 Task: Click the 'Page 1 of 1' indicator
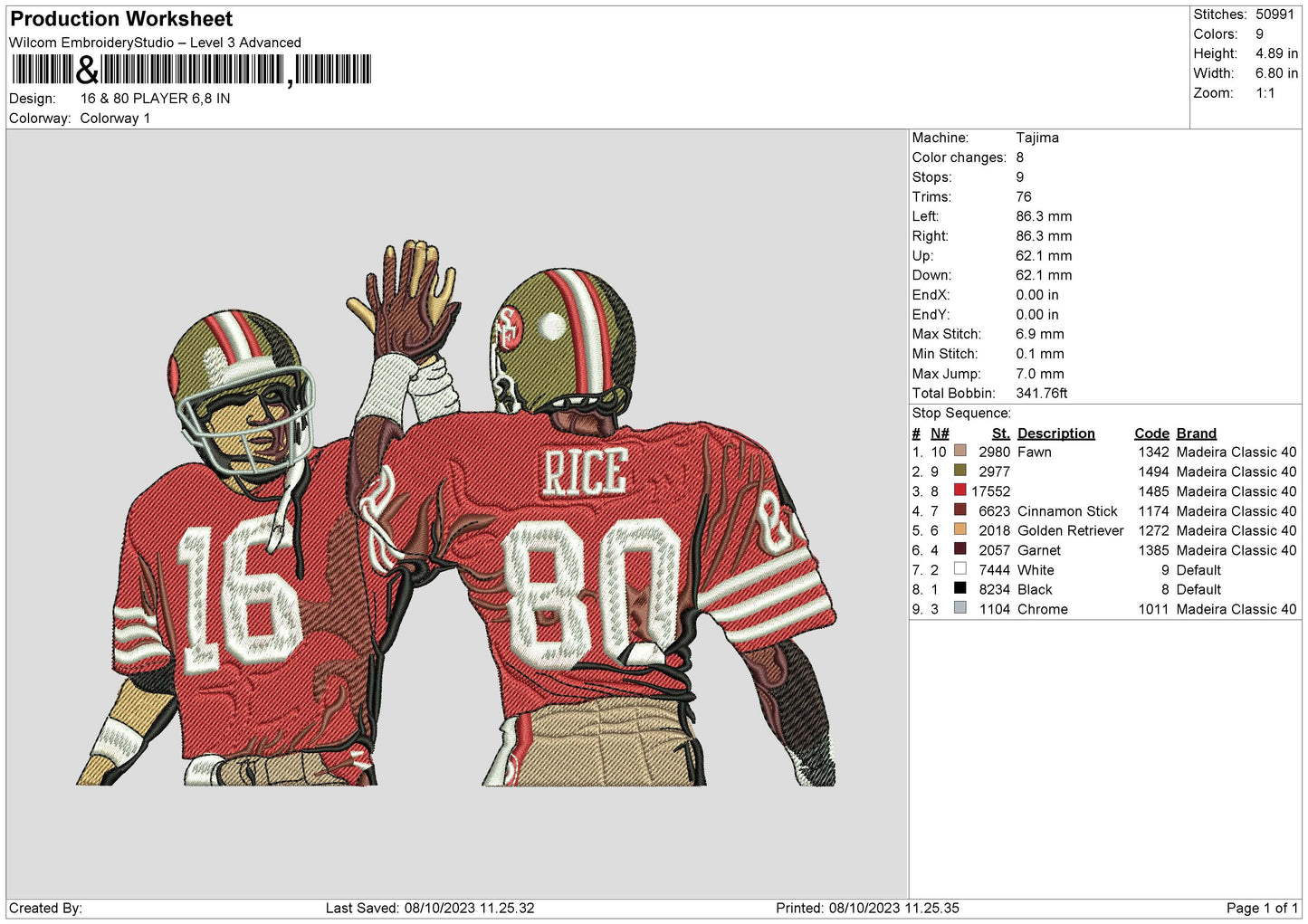tap(1262, 909)
